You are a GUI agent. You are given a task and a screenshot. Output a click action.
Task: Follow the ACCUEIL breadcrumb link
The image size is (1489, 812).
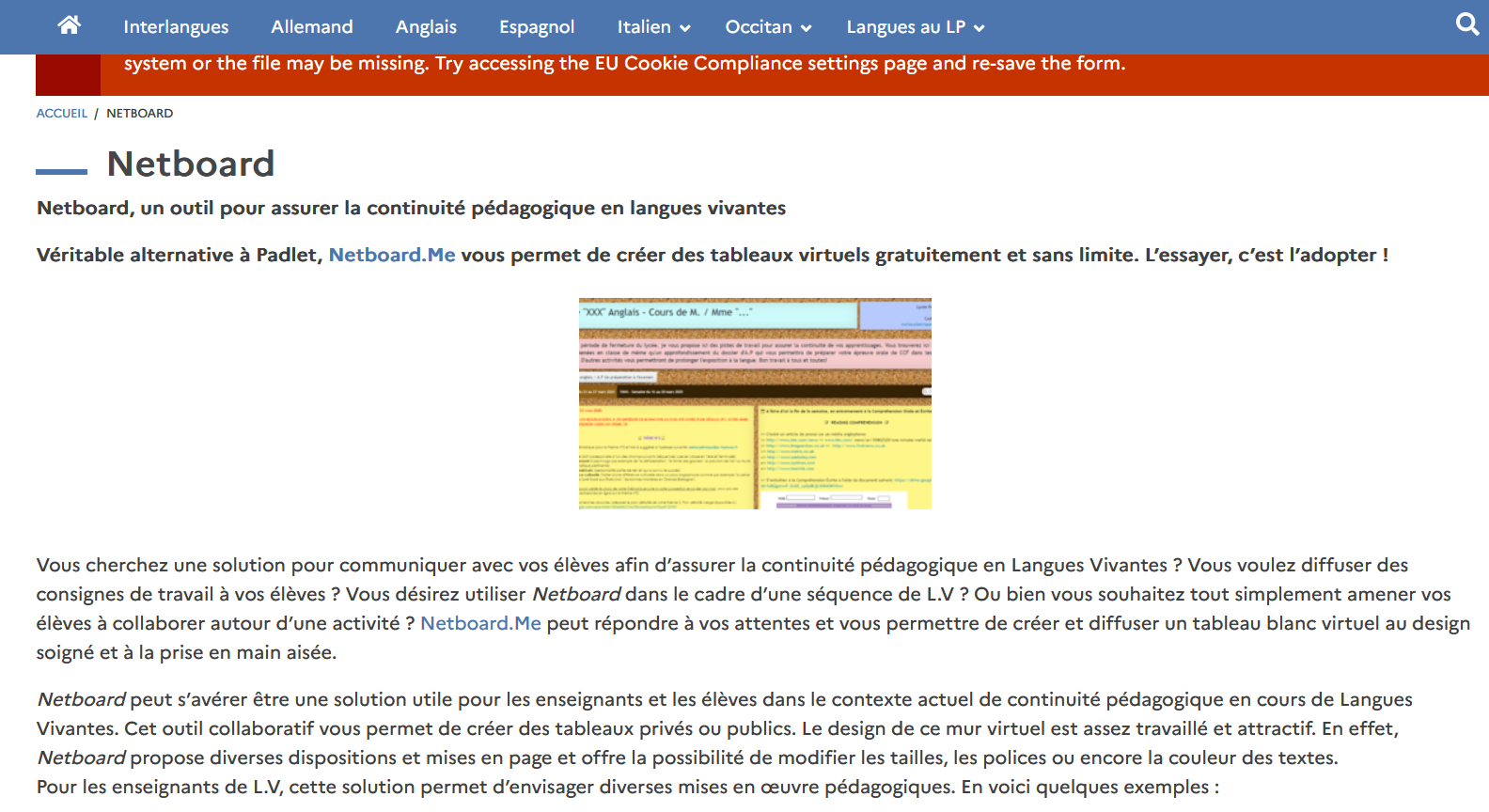[61, 113]
